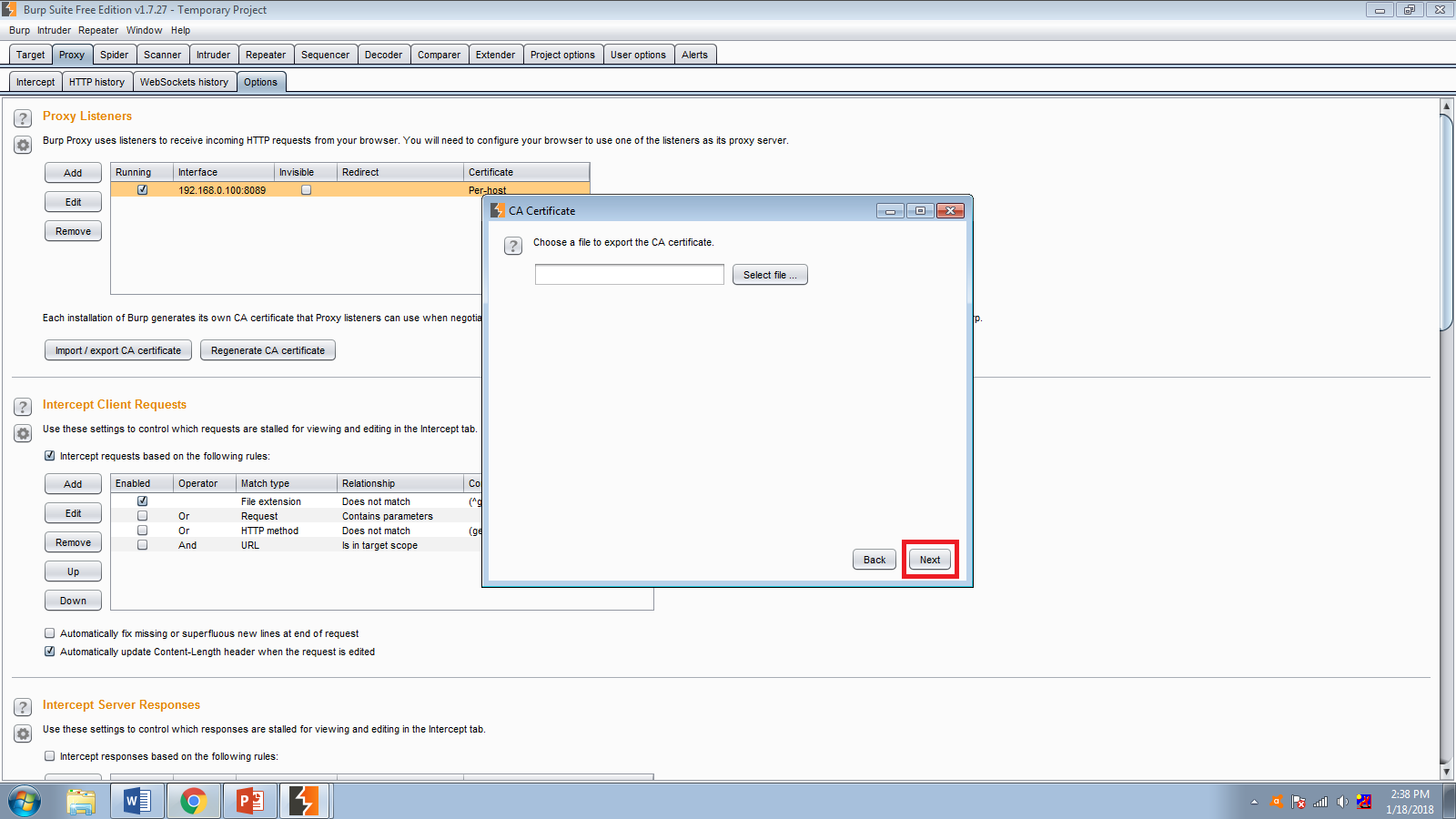Select the listener row 192.168.0.100:8089
1456x819 pixels.
pos(350,190)
